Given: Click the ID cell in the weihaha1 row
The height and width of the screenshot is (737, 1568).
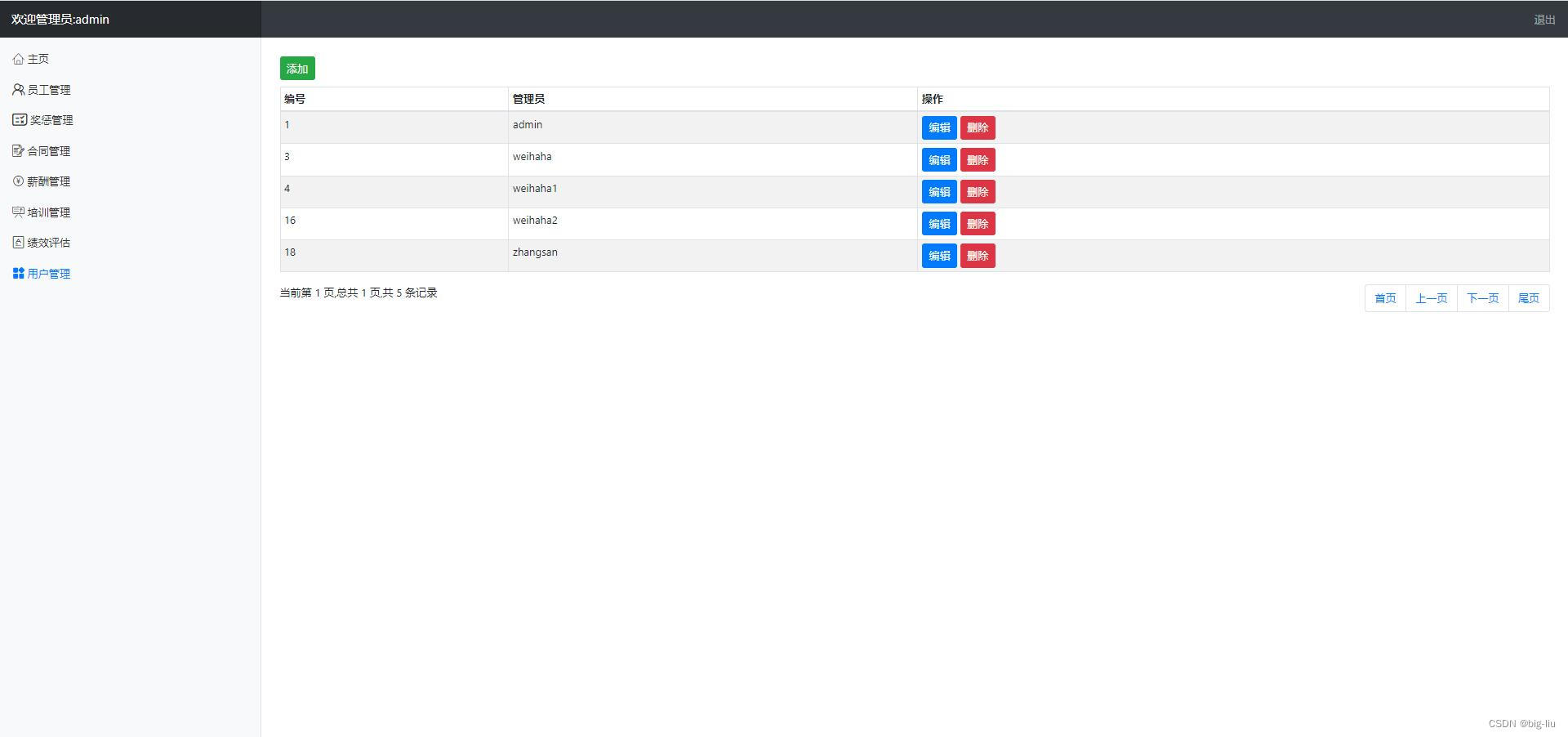Looking at the screenshot, I should point(394,192).
